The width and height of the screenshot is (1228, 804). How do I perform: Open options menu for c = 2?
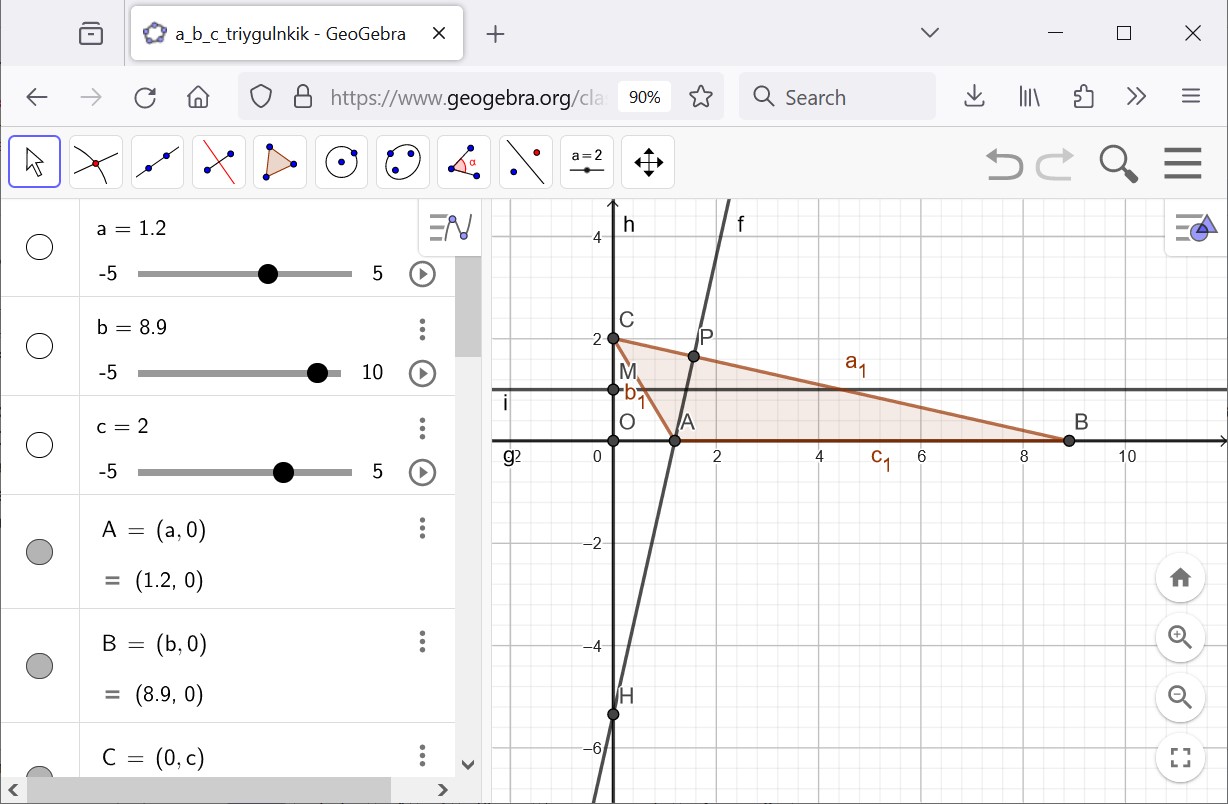(423, 428)
